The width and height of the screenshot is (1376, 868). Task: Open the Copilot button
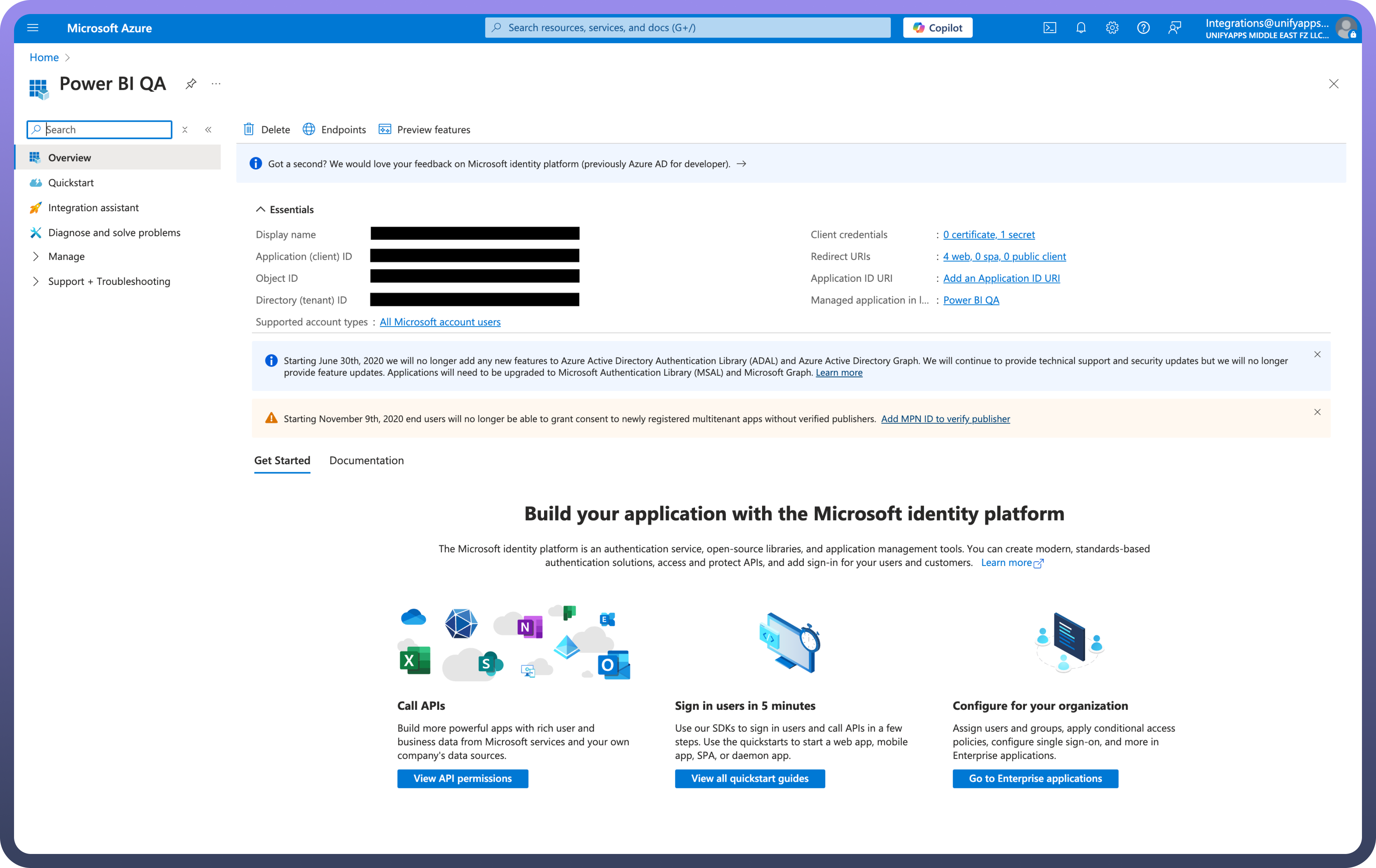[937, 28]
